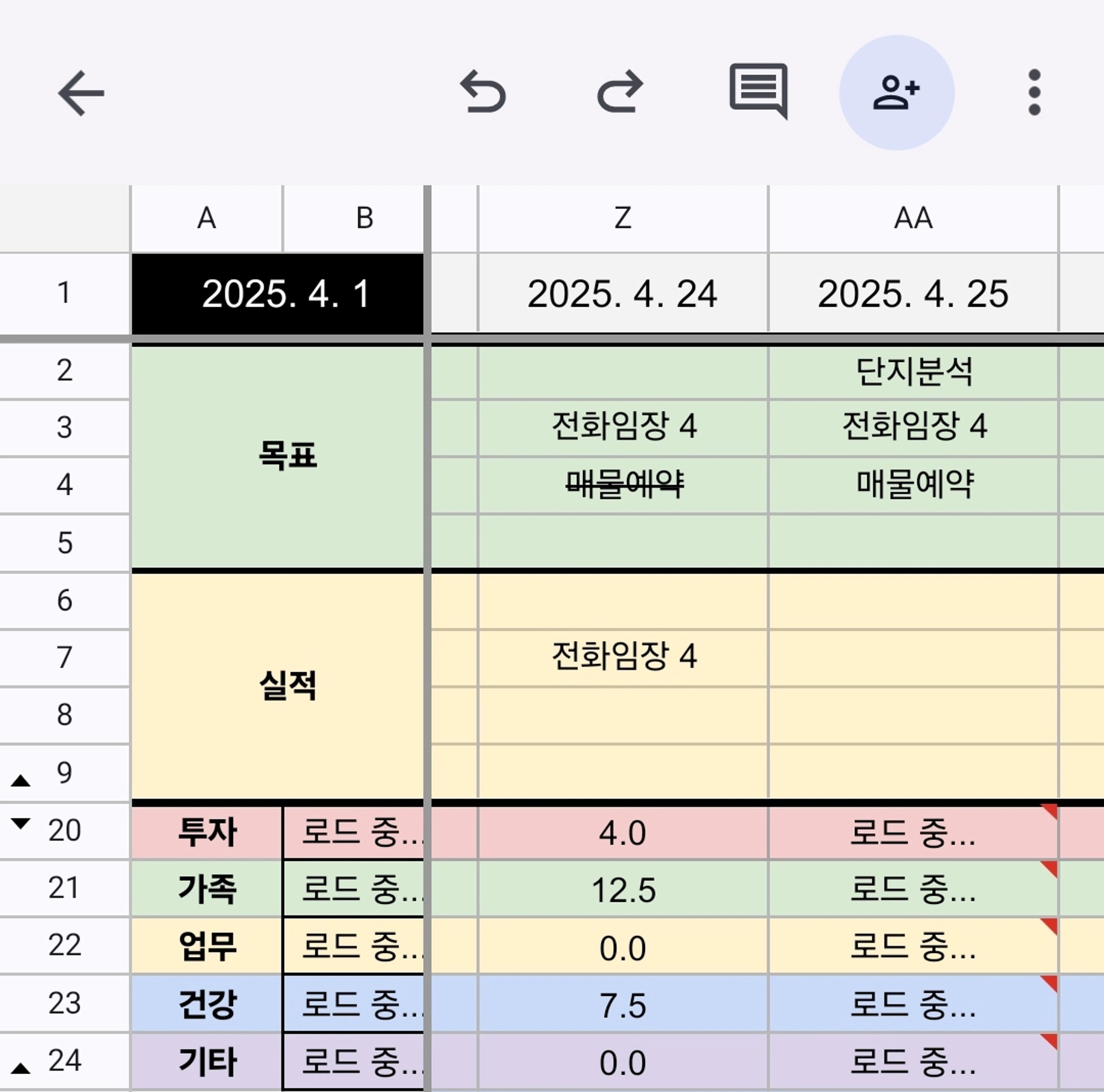Screen dimensions: 1104x1092
Task: Open the comments icon
Action: (758, 91)
